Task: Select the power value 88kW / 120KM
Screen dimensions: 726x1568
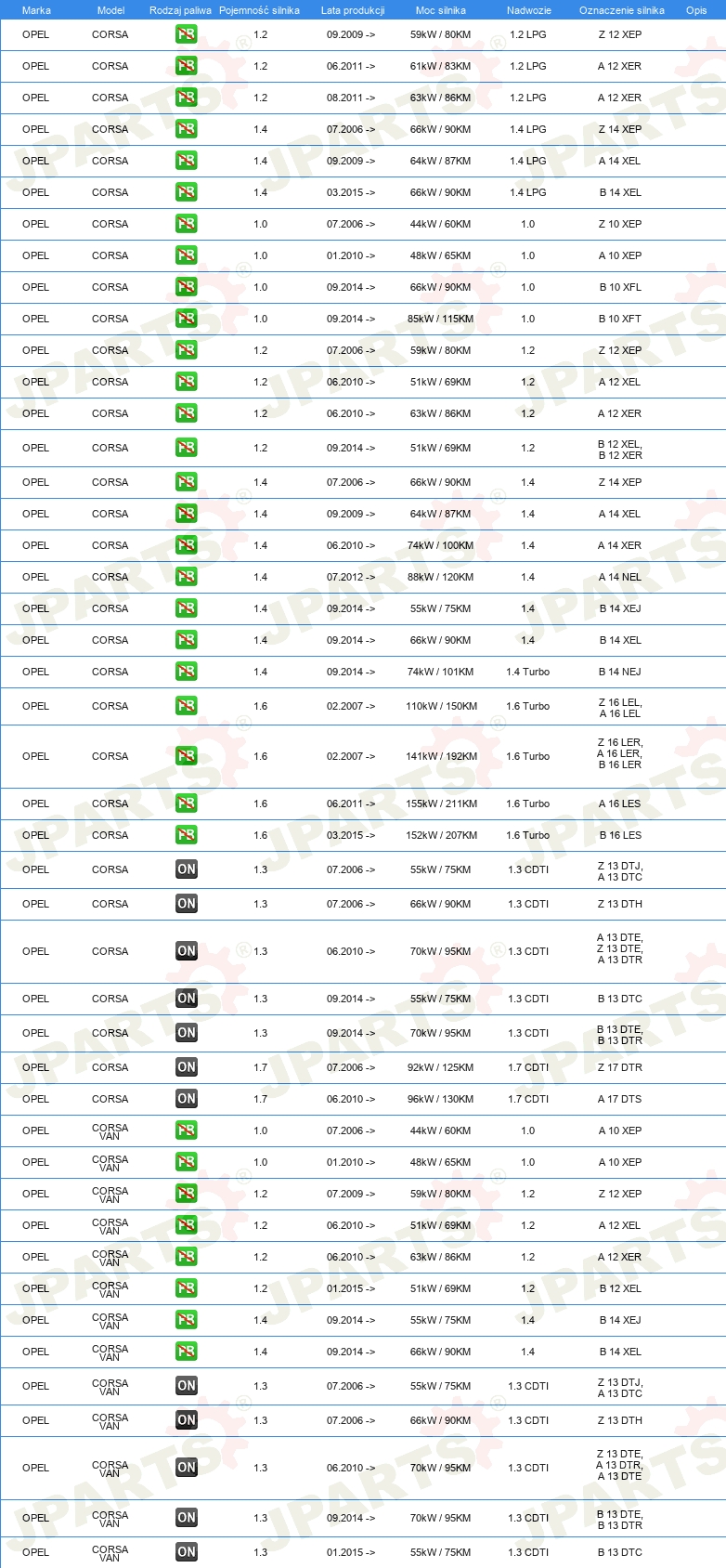Action: coord(441,577)
